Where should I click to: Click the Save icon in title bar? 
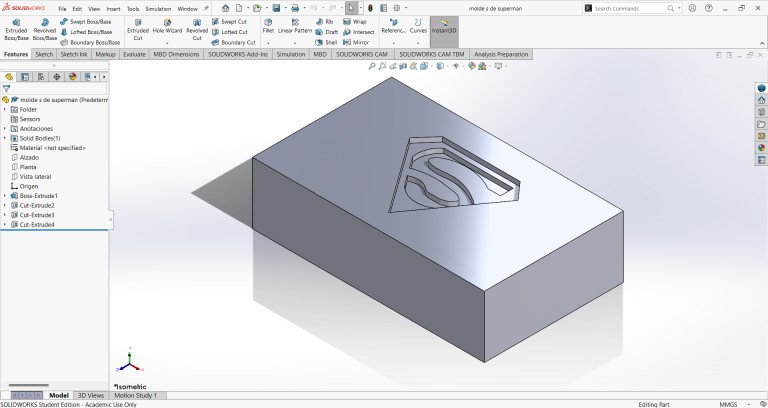(x=276, y=8)
